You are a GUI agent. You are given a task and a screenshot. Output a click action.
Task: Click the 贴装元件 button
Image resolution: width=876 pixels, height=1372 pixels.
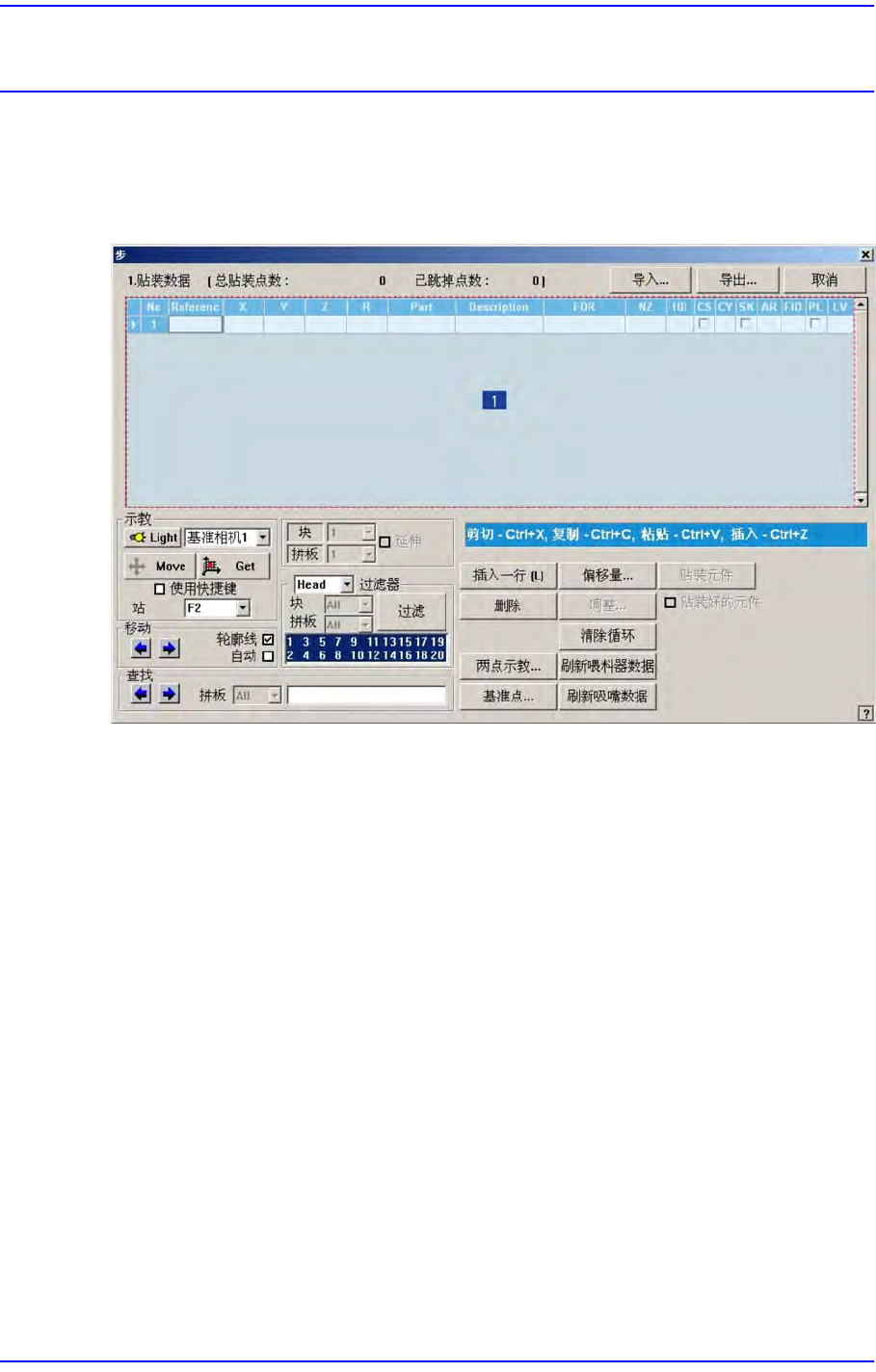pyautogui.click(x=706, y=575)
